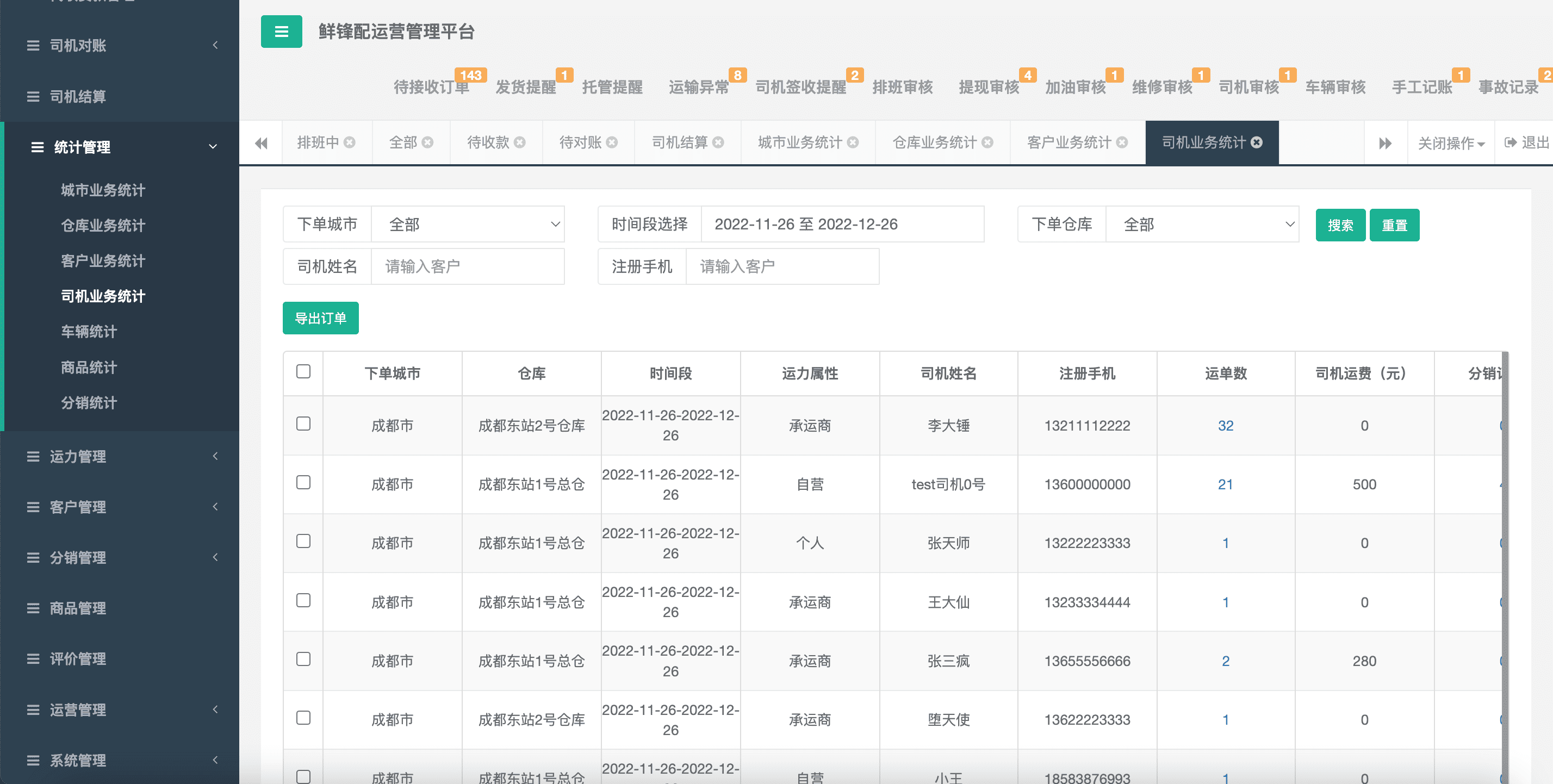Click menu icon beside 运营管理
Image resolution: width=1553 pixels, height=784 pixels.
[33, 710]
